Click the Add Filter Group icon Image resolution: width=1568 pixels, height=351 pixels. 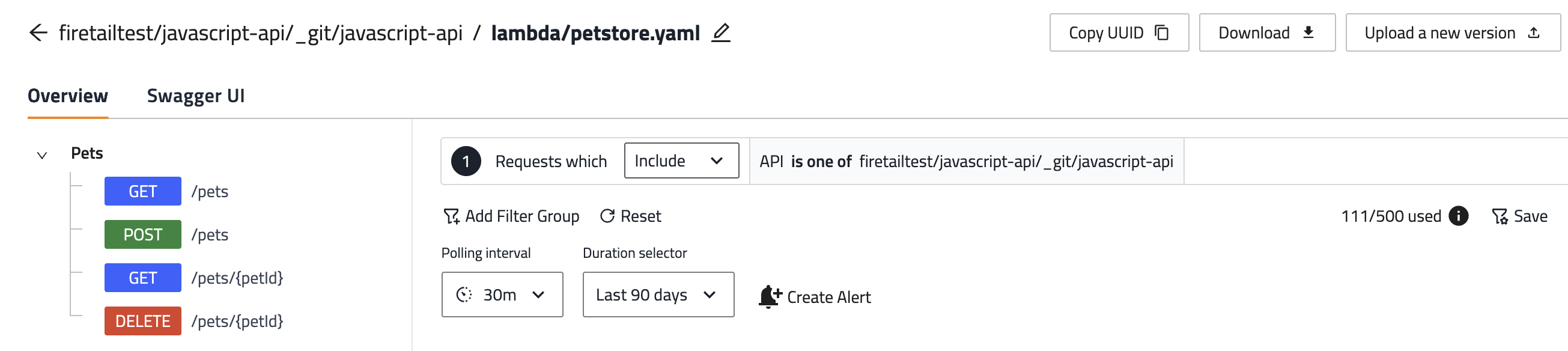(451, 216)
